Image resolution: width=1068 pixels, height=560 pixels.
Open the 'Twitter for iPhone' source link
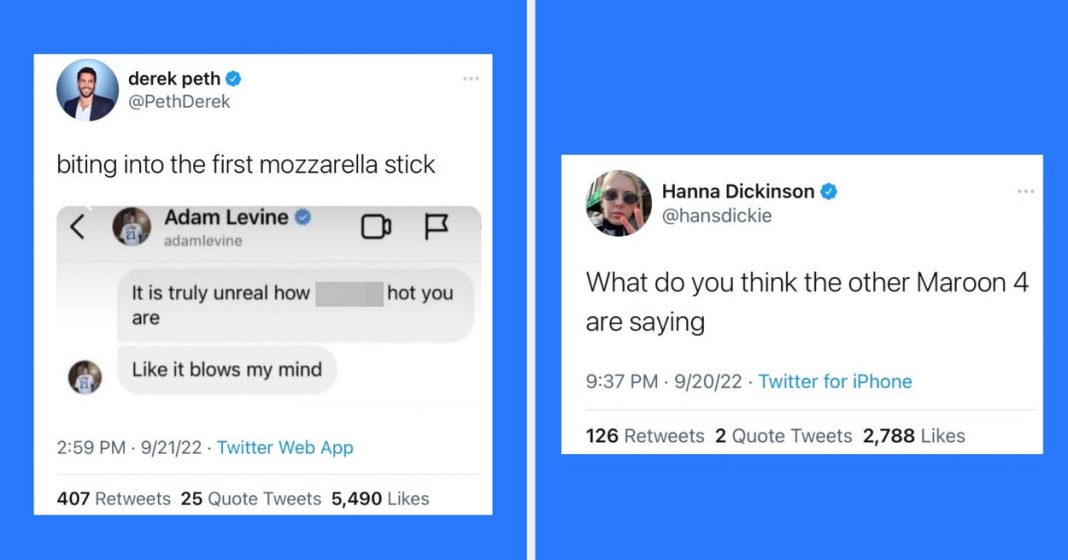click(x=835, y=382)
